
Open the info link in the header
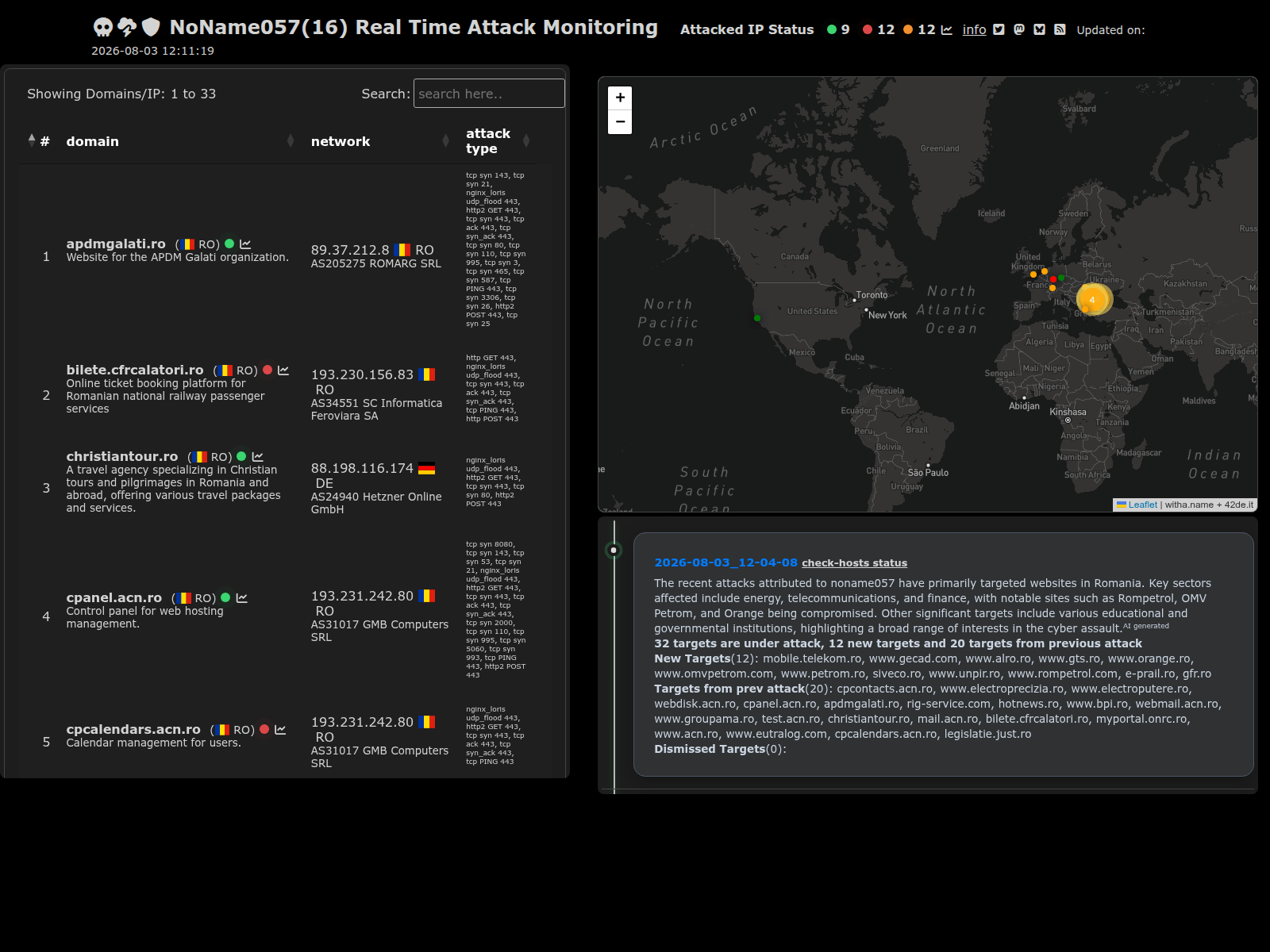coord(974,30)
